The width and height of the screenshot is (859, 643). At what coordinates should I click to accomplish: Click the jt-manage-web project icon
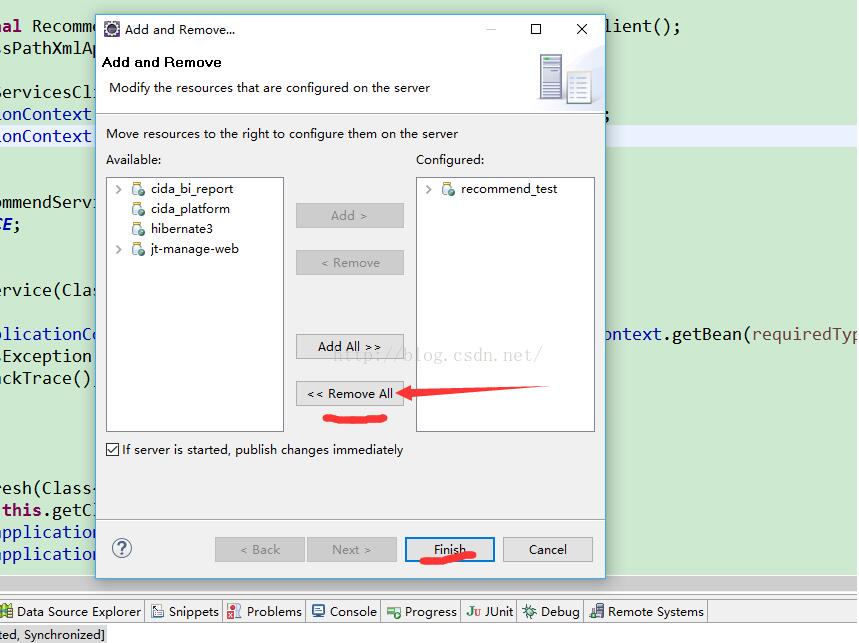(139, 249)
